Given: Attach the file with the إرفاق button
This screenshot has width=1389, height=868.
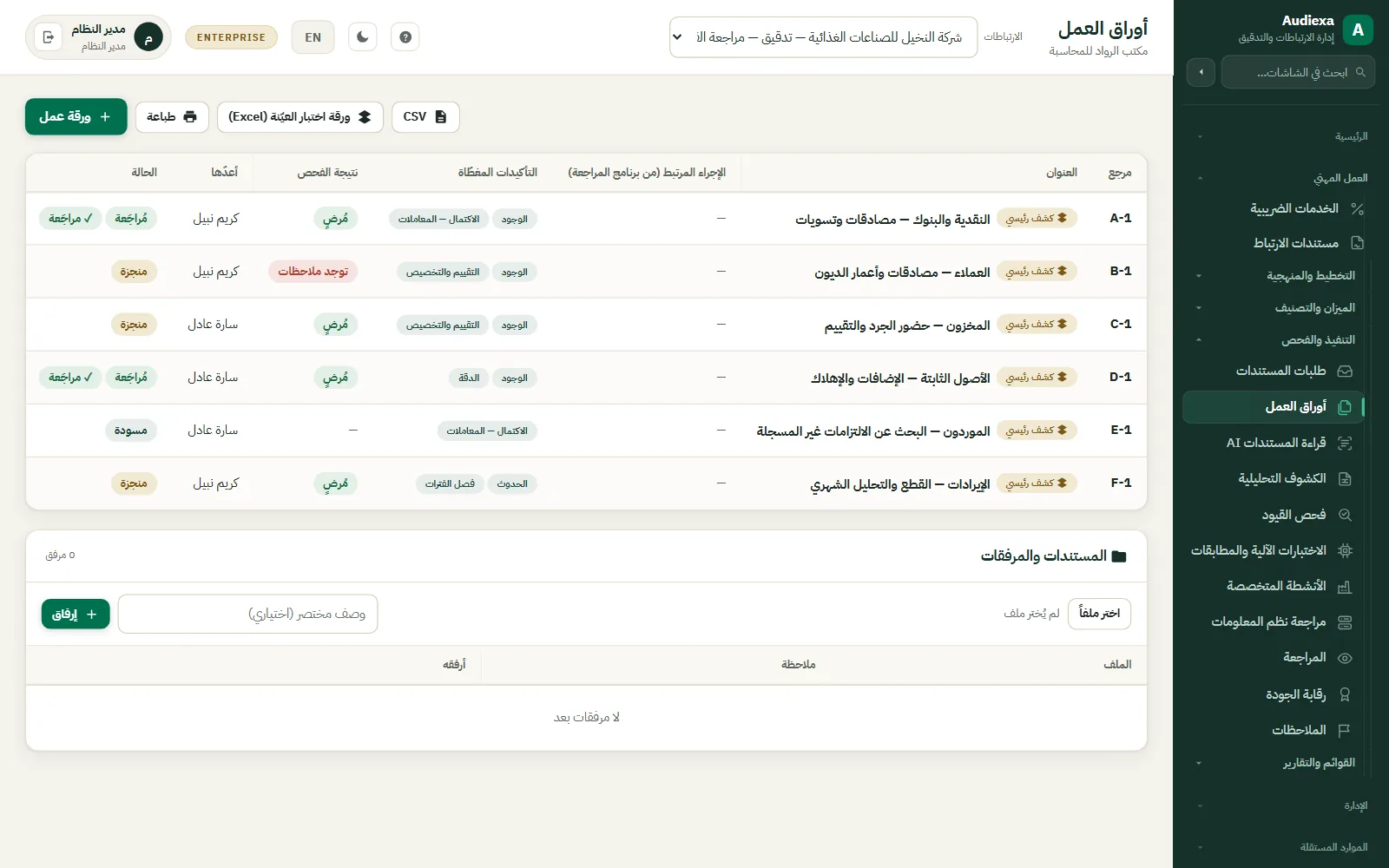Looking at the screenshot, I should pyautogui.click(x=76, y=614).
